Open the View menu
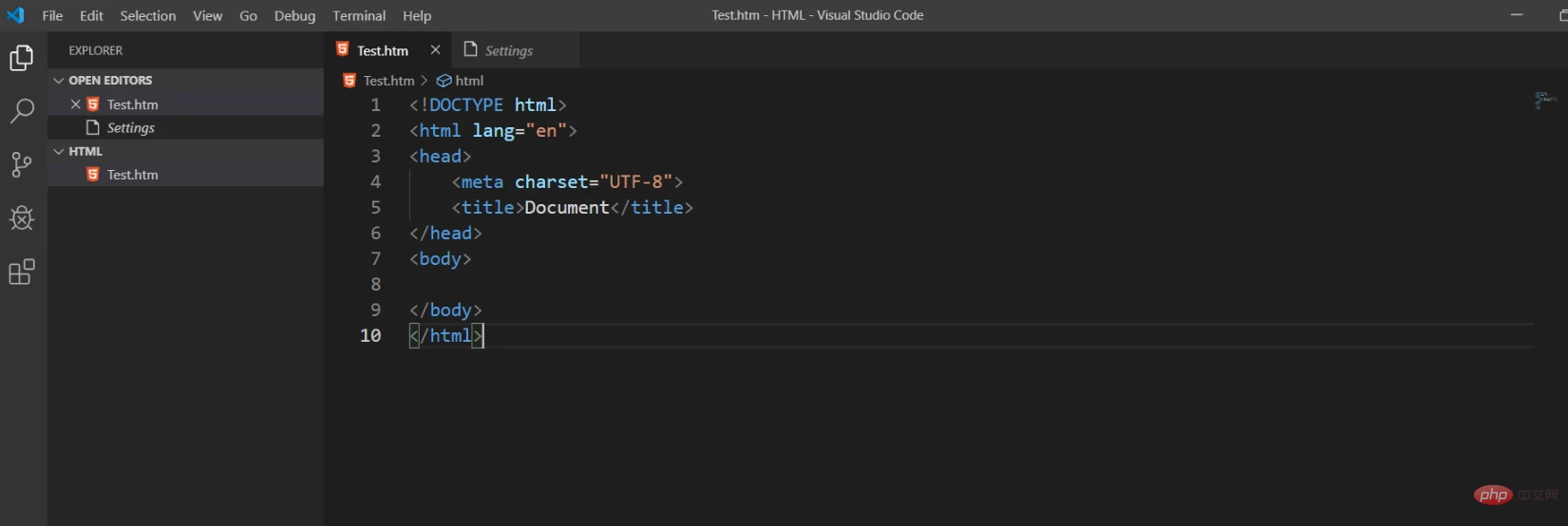 tap(207, 15)
